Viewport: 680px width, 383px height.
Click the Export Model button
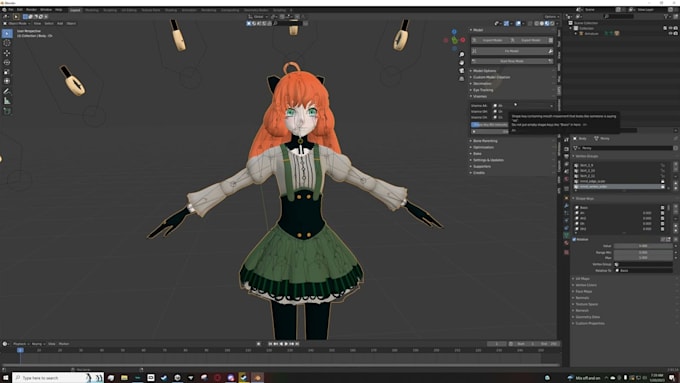[x=528, y=40]
